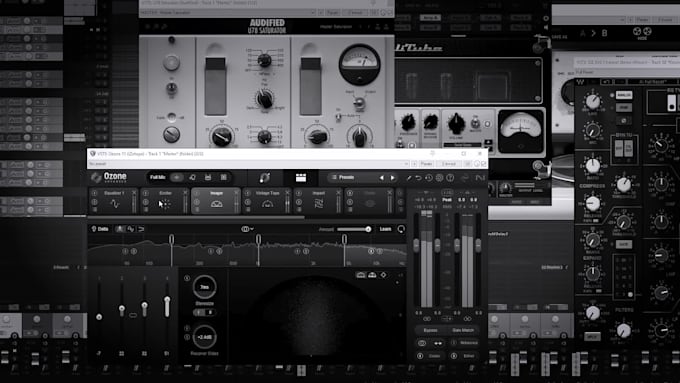
Task: Click the first crossover band handle
Action: (171, 239)
